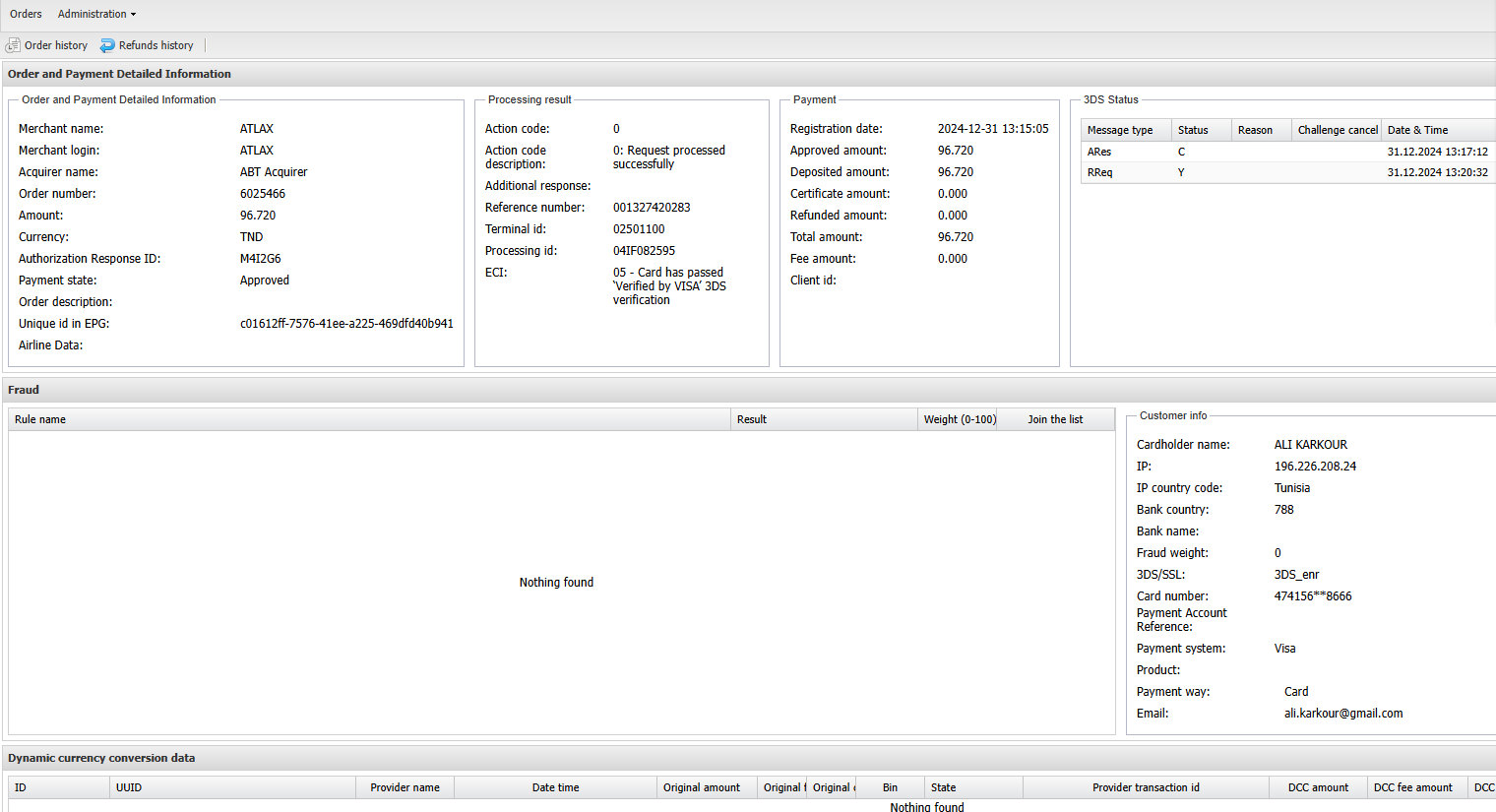Click the Order history toolbar icon

[13, 45]
